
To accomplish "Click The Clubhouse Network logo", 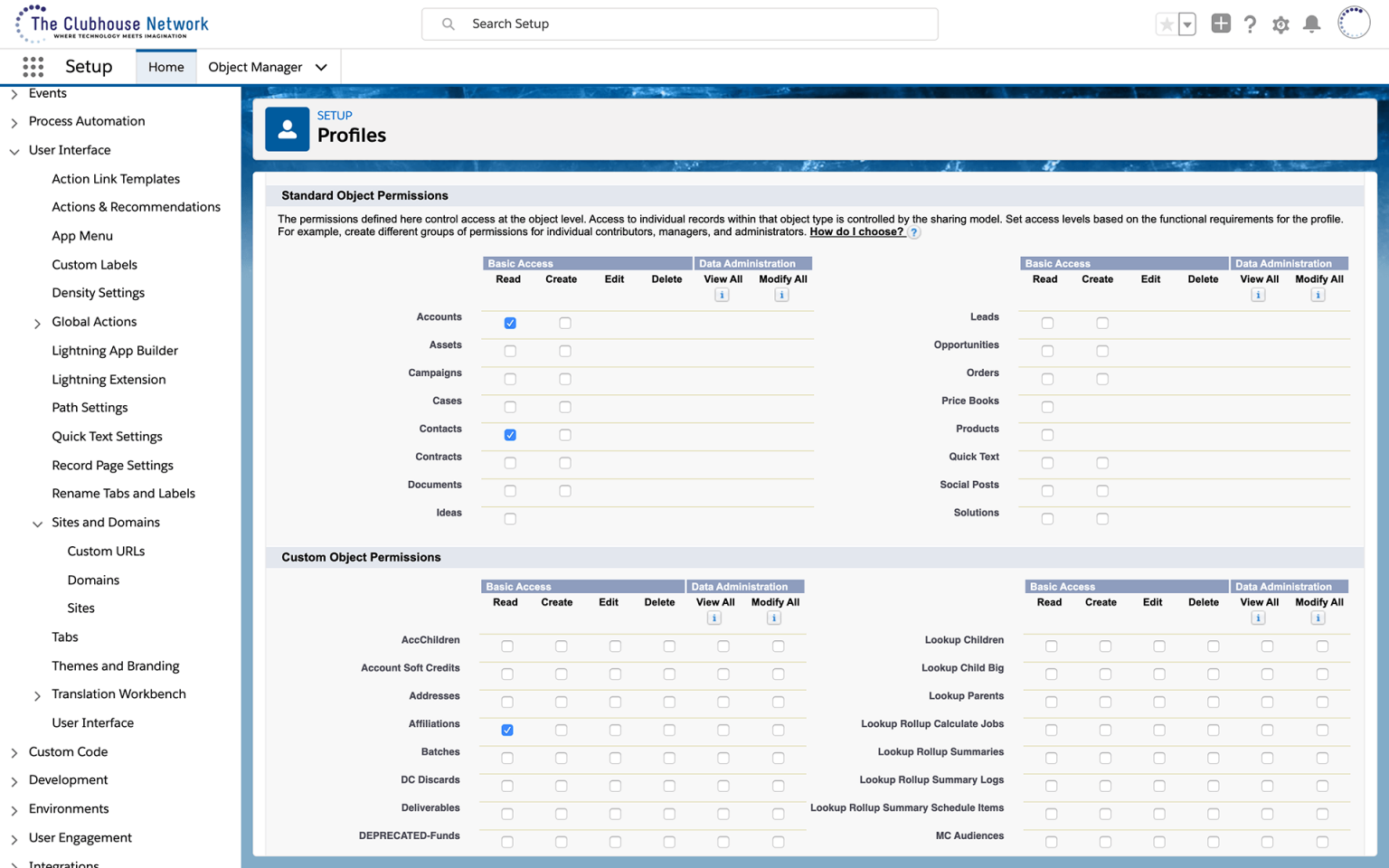I will [x=109, y=24].
